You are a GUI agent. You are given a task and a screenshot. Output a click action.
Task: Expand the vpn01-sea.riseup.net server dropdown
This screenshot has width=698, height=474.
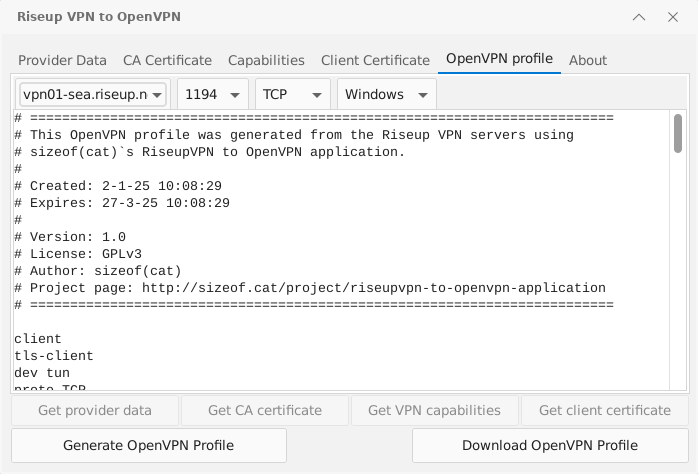(93, 94)
